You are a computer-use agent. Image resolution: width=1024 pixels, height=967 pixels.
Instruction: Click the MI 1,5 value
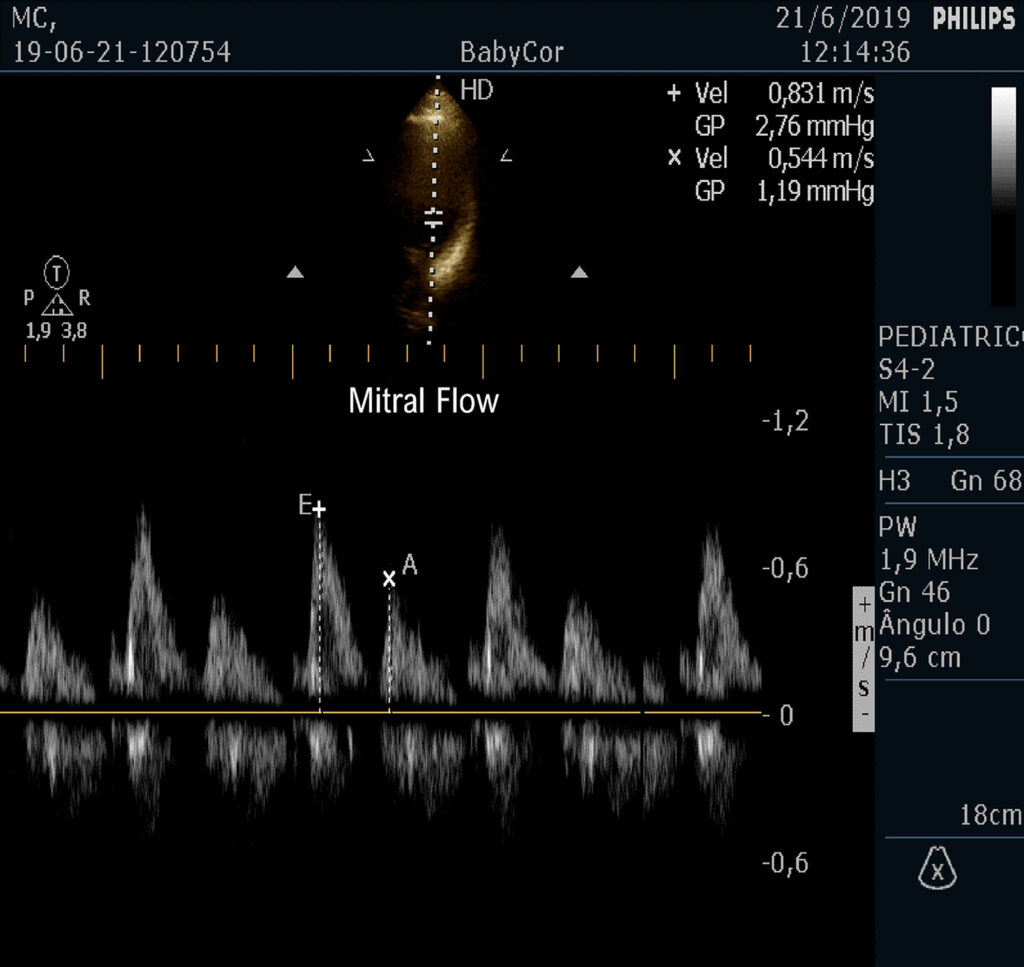point(918,402)
